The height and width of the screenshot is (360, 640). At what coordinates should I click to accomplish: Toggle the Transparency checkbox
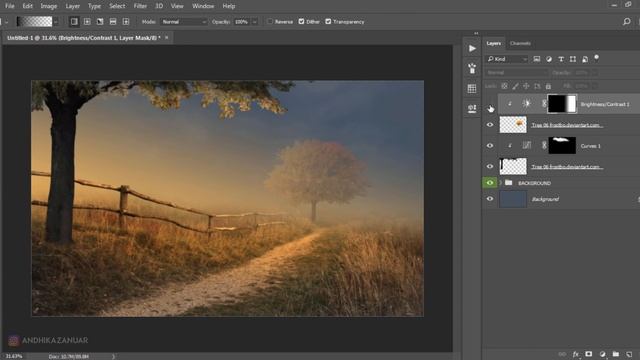point(328,22)
